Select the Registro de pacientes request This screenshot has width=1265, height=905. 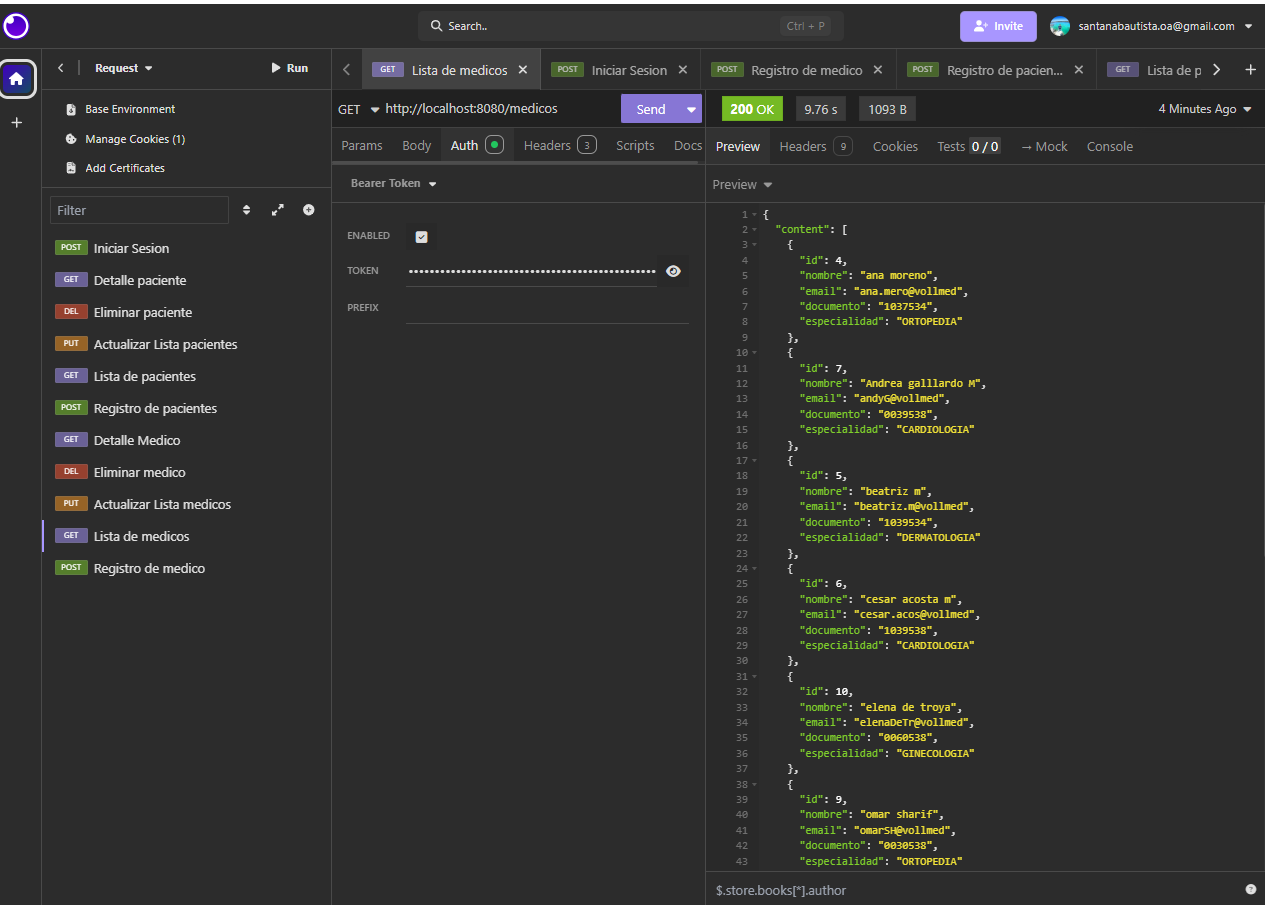click(x=186, y=408)
